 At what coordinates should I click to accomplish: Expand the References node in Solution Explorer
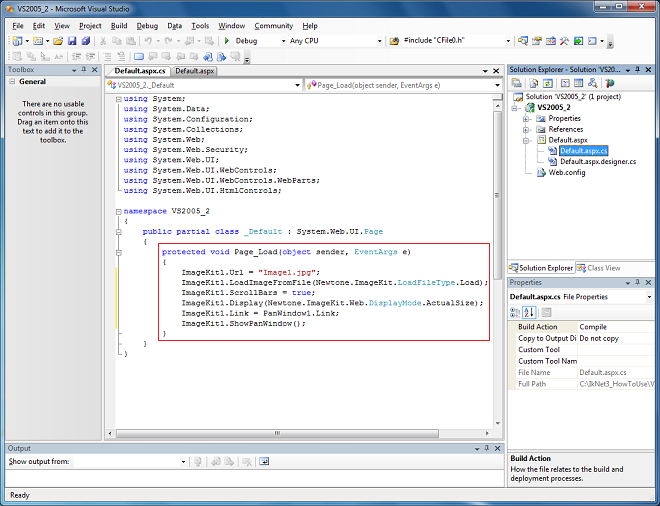click(525, 130)
